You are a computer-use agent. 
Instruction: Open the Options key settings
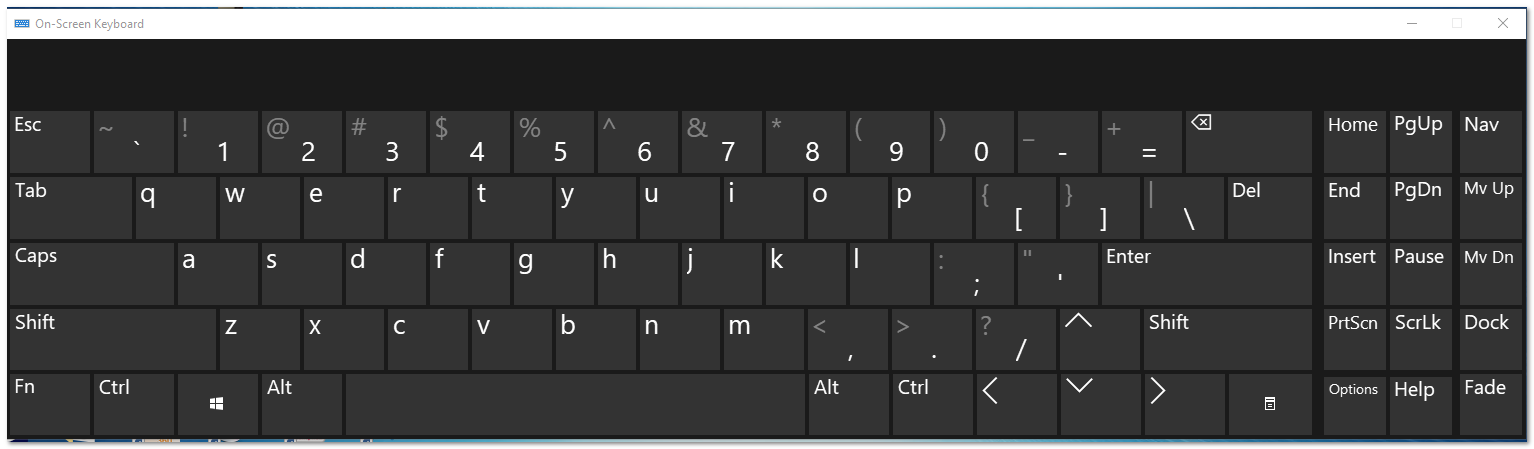tap(1354, 404)
